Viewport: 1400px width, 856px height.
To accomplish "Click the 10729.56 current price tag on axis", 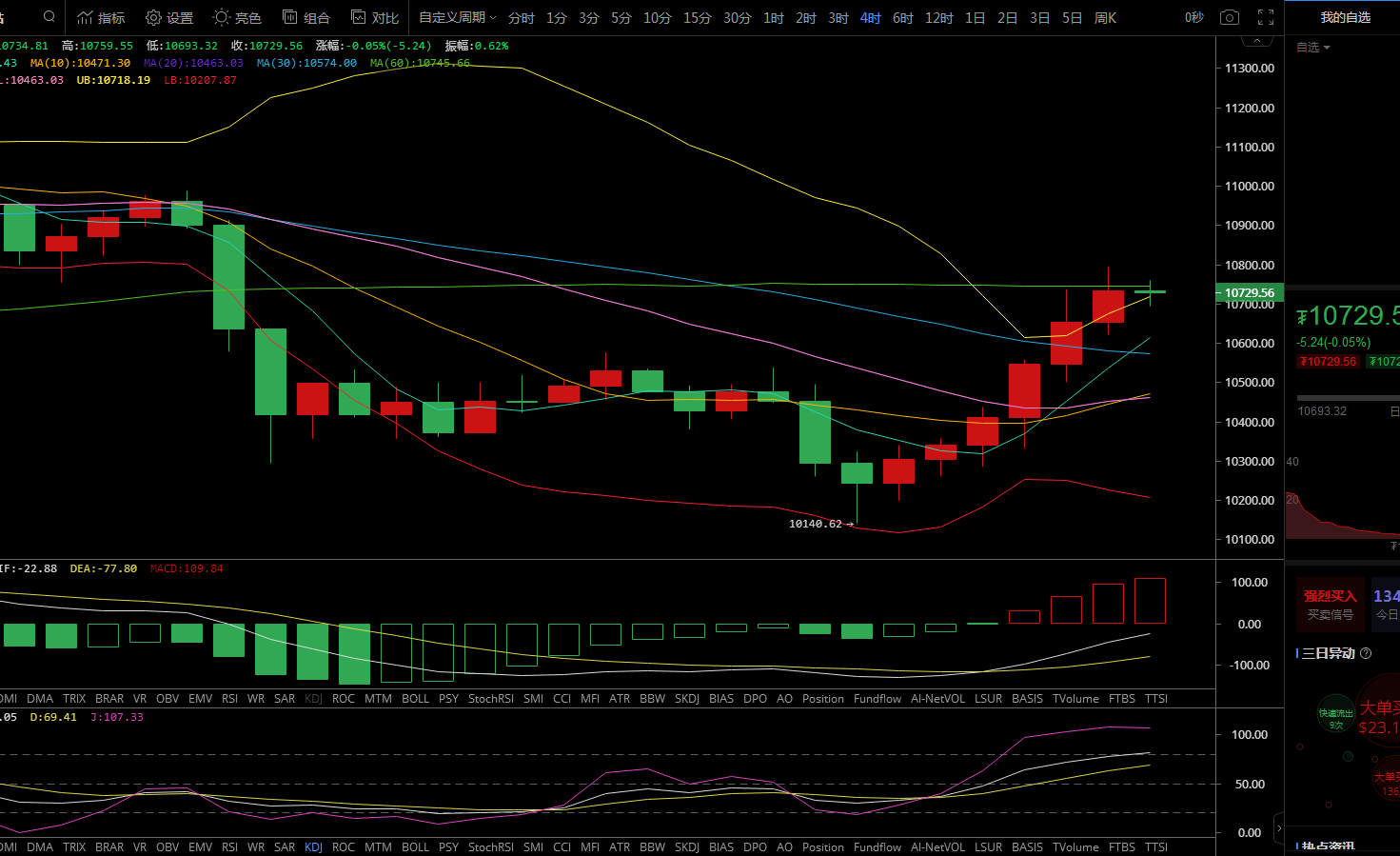I will point(1250,292).
